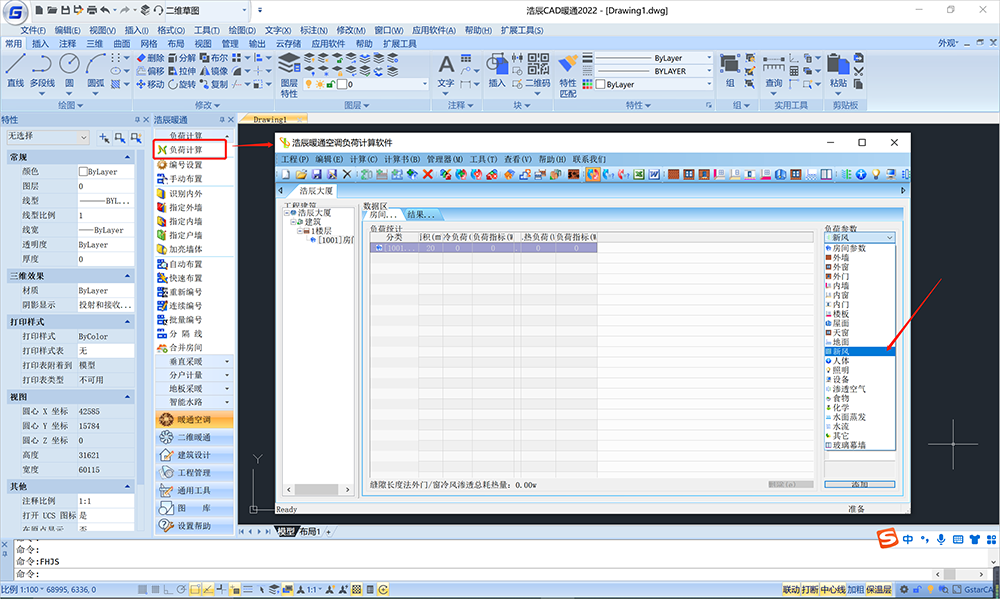Toggle the 打断 status bar button
This screenshot has height=599, width=1000.
pyautogui.click(x=810, y=589)
